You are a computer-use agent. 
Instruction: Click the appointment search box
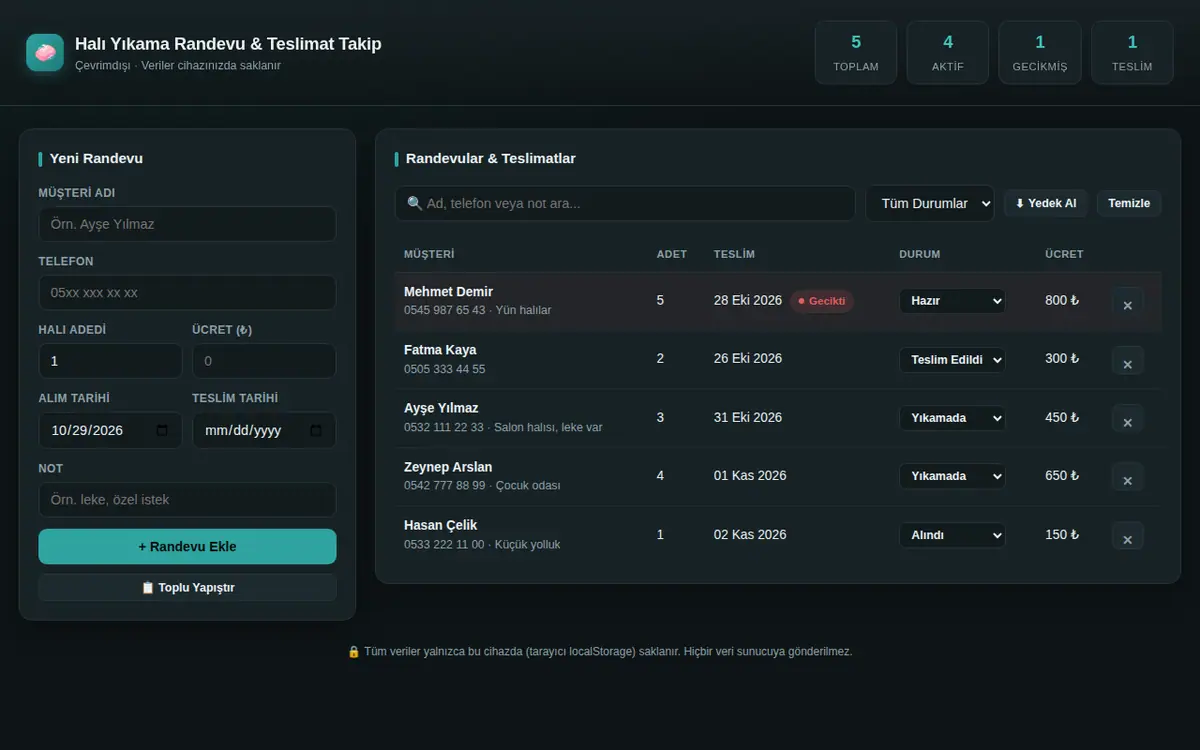[625, 203]
